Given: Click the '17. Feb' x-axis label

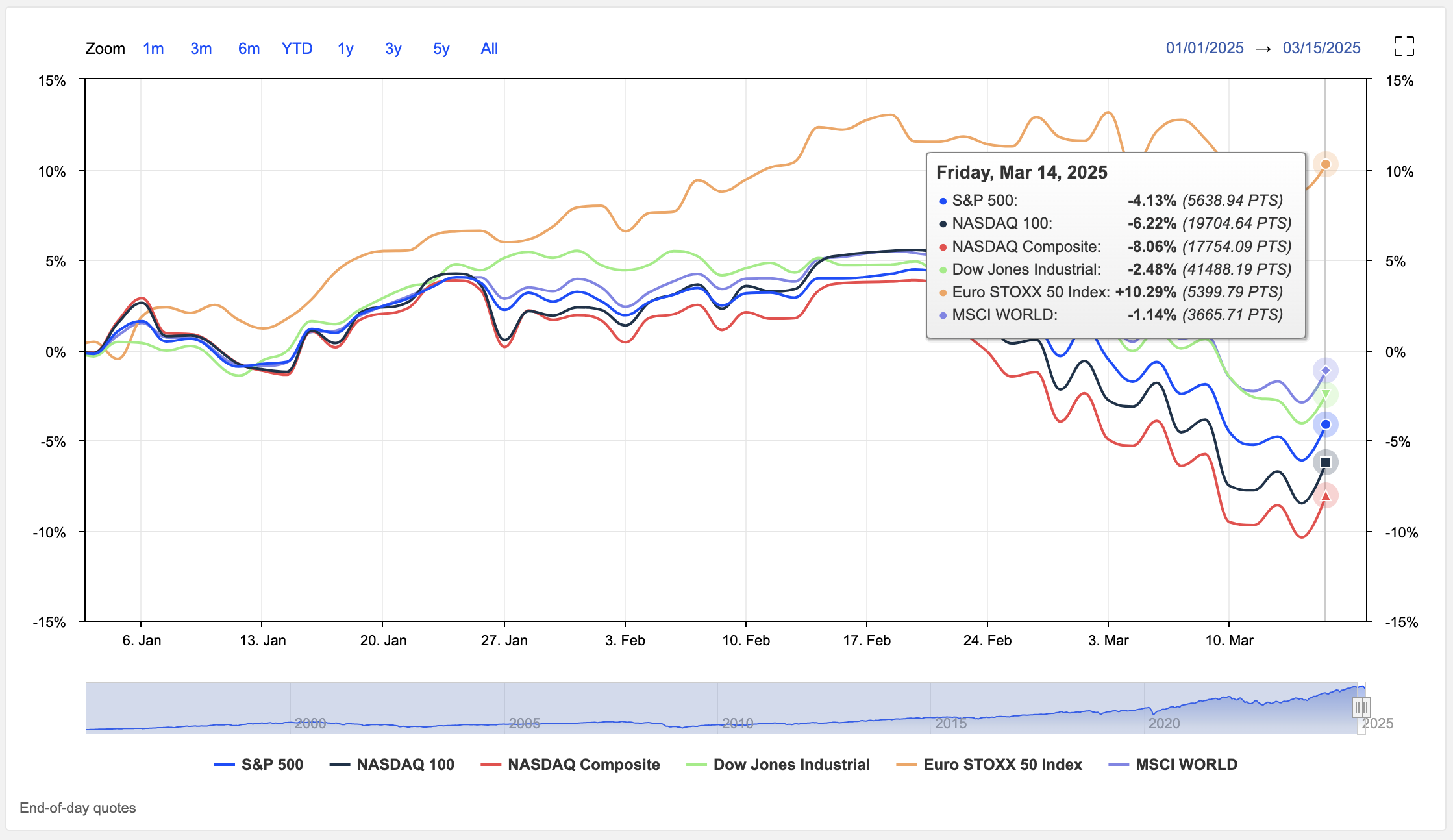Looking at the screenshot, I should coord(867,640).
